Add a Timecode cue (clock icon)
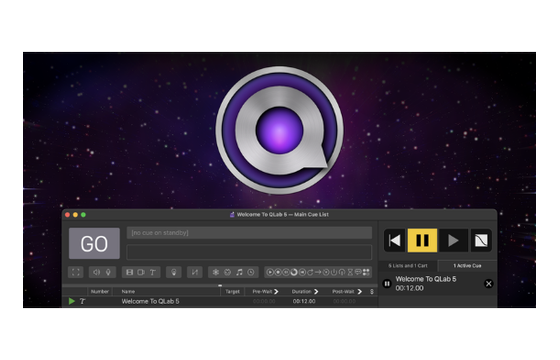Image resolution: width=560 pixels, height=360 pixels. coord(251,272)
